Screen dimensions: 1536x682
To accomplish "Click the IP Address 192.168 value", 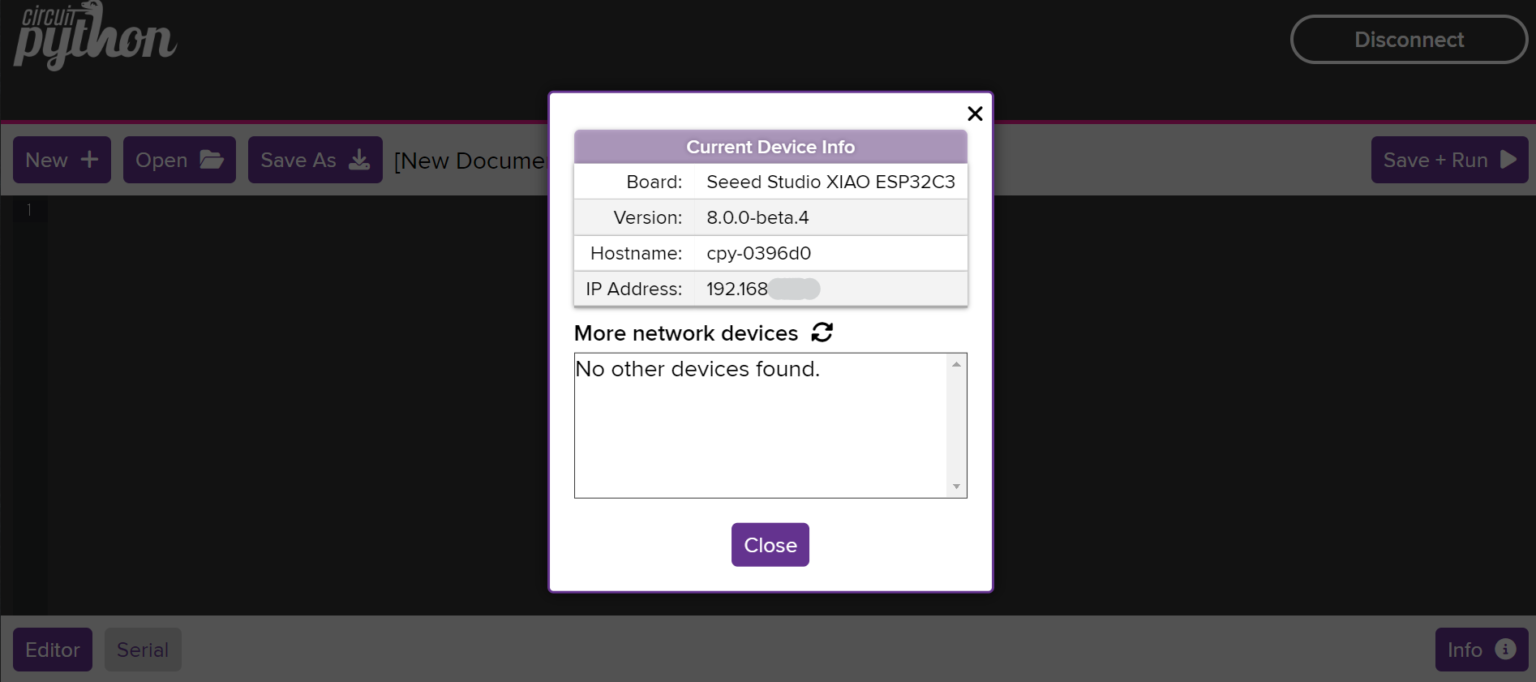I will 737,290.
